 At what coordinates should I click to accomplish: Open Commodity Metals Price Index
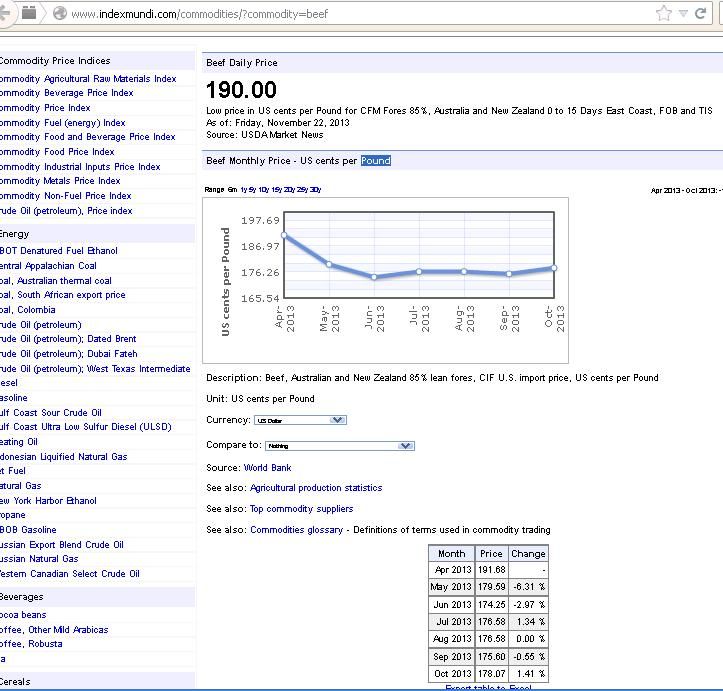pos(60,181)
